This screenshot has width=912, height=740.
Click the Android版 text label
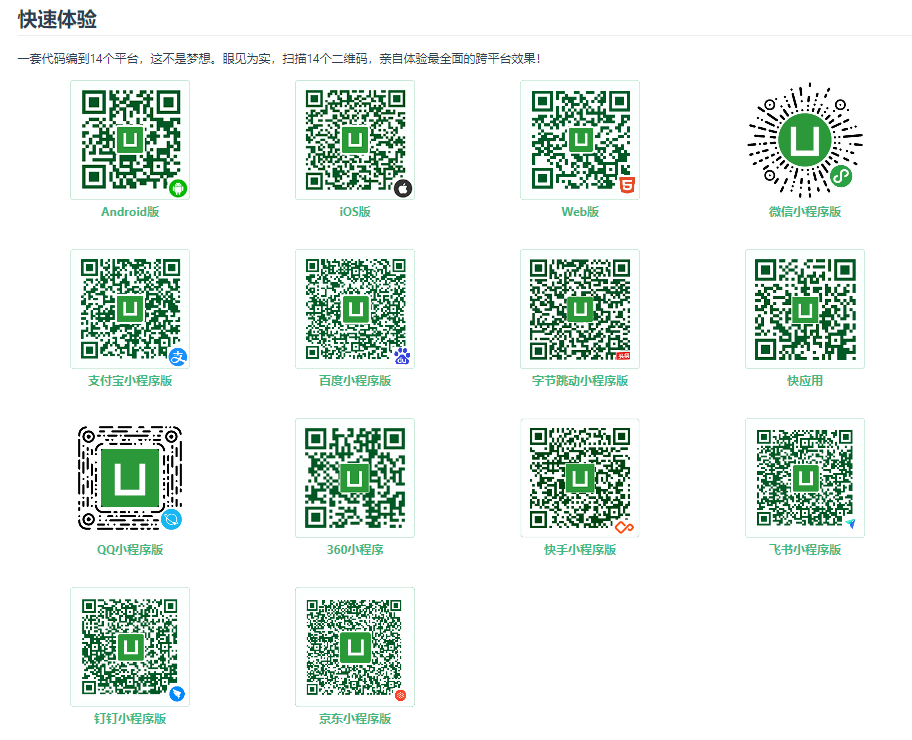130,212
